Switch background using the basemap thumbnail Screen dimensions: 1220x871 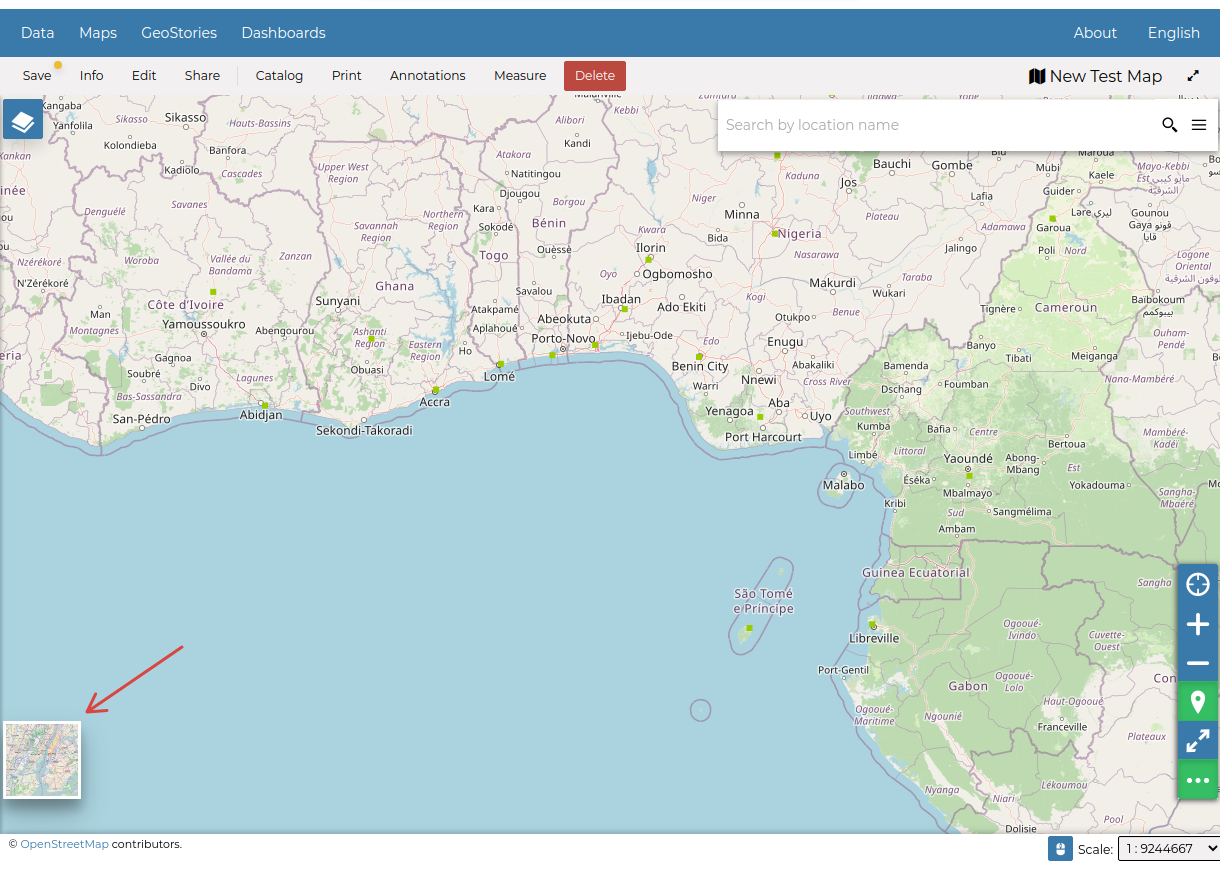(x=42, y=760)
